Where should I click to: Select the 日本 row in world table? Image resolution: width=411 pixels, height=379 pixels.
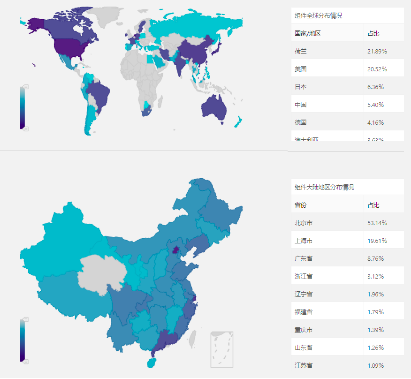(347, 87)
